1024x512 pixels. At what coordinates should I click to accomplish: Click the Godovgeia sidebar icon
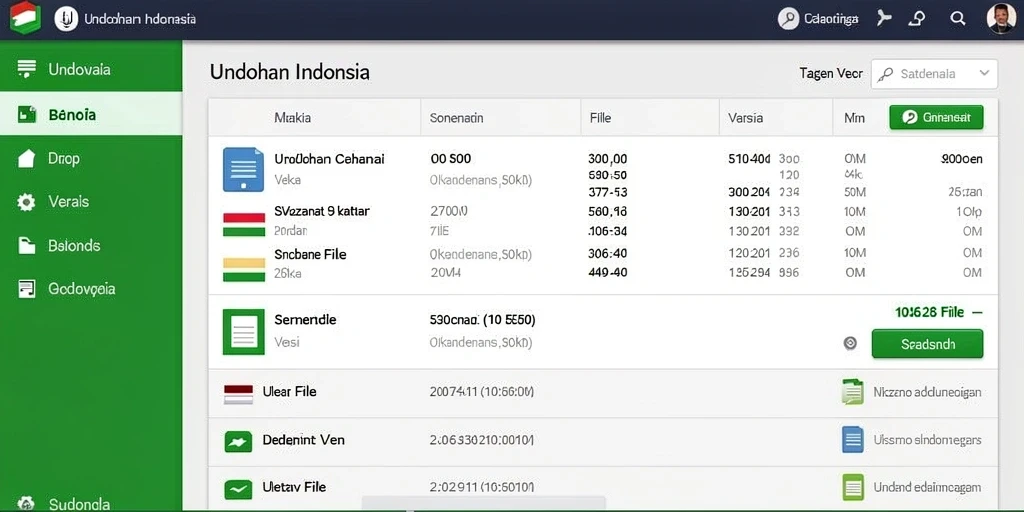pos(26,289)
